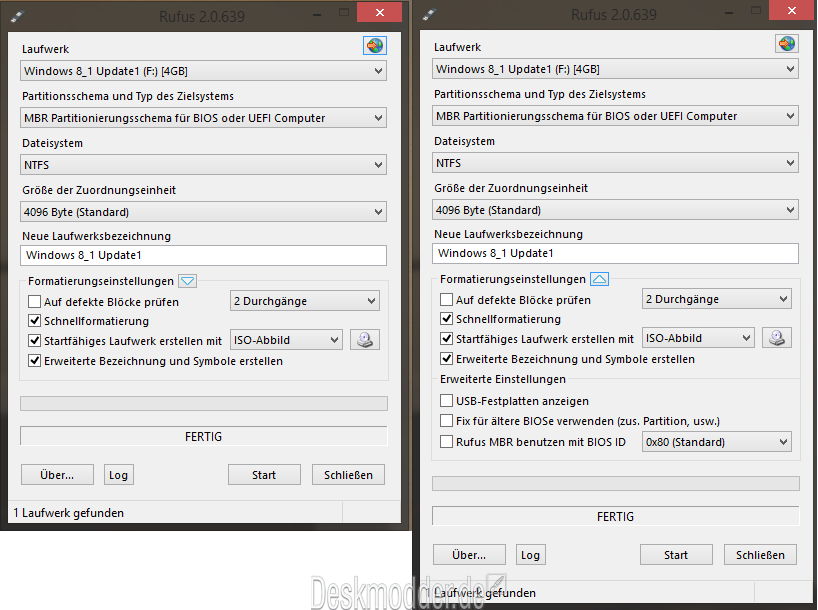Click the Rufus title bar app icon in right window

[429, 15]
